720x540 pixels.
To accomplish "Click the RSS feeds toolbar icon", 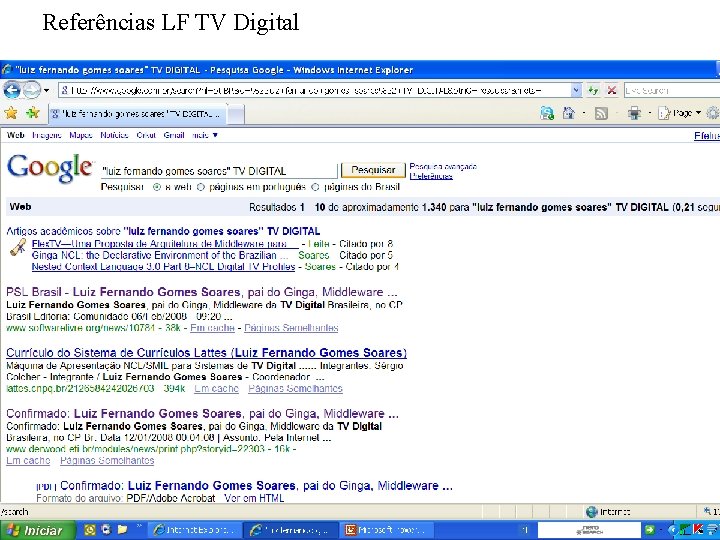I will pyautogui.click(x=601, y=113).
